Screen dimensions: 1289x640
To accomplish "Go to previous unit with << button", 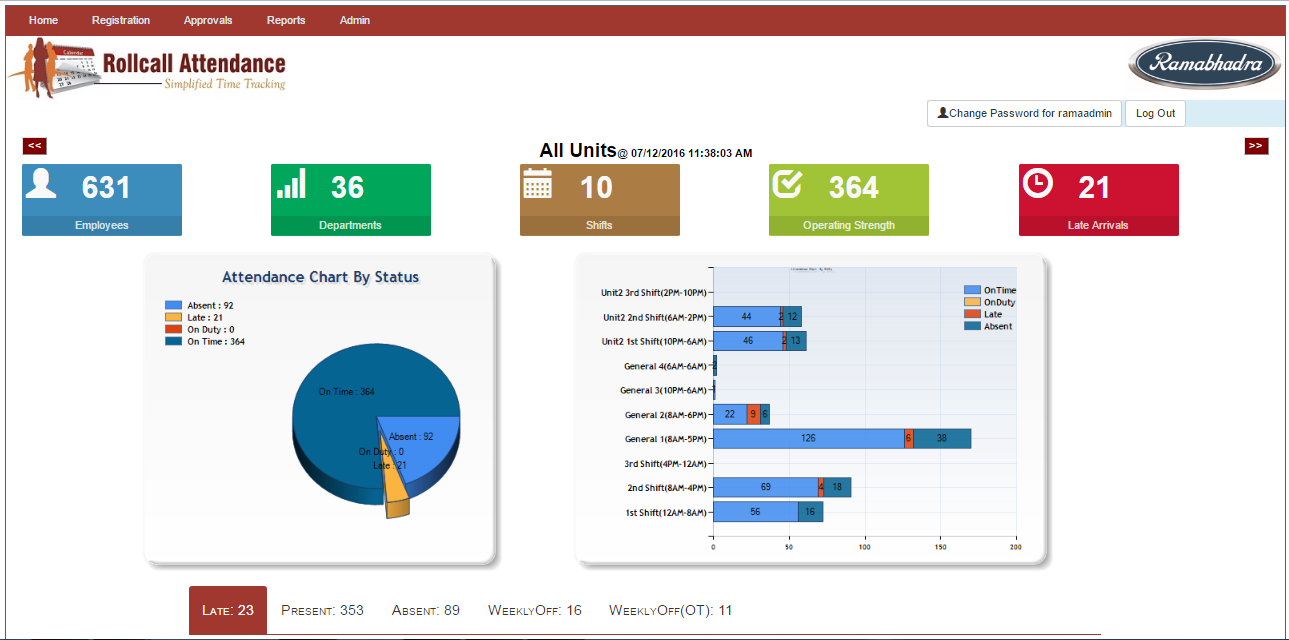I will click(34, 146).
